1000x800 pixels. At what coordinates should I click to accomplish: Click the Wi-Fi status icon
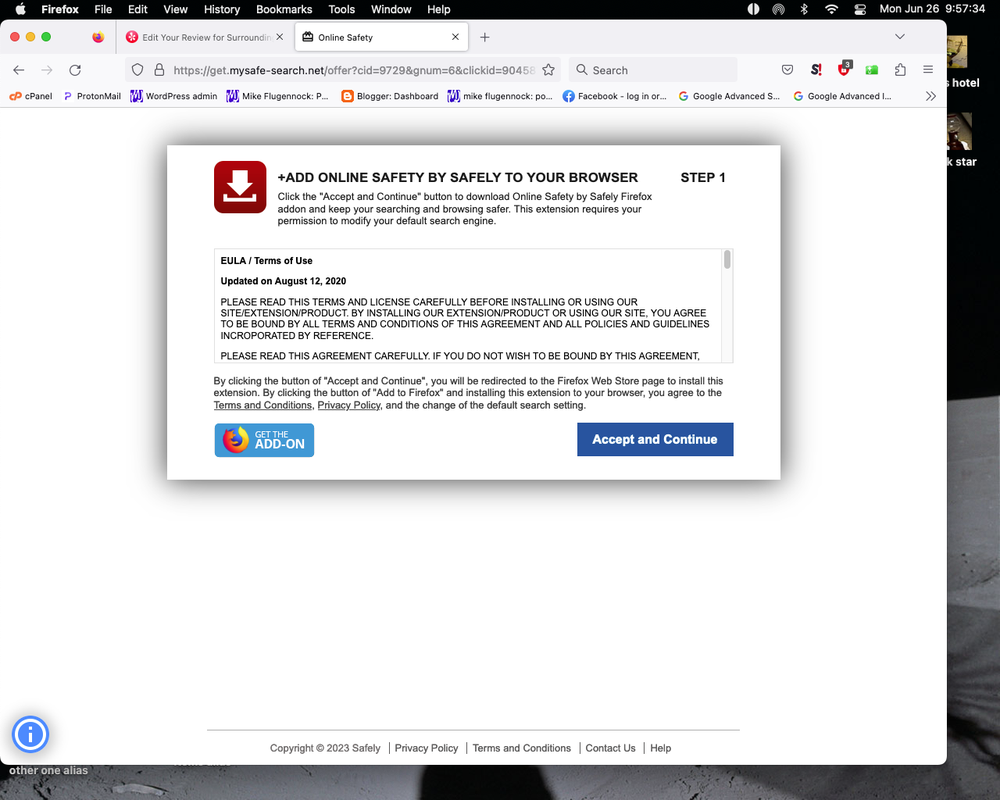[x=831, y=9]
